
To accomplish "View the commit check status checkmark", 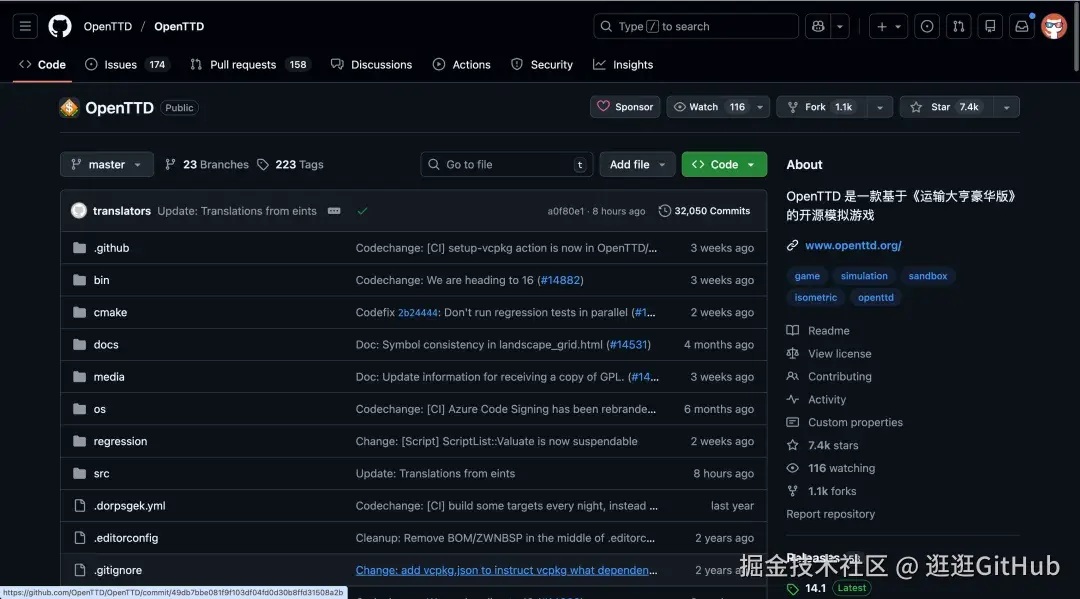I will [362, 211].
